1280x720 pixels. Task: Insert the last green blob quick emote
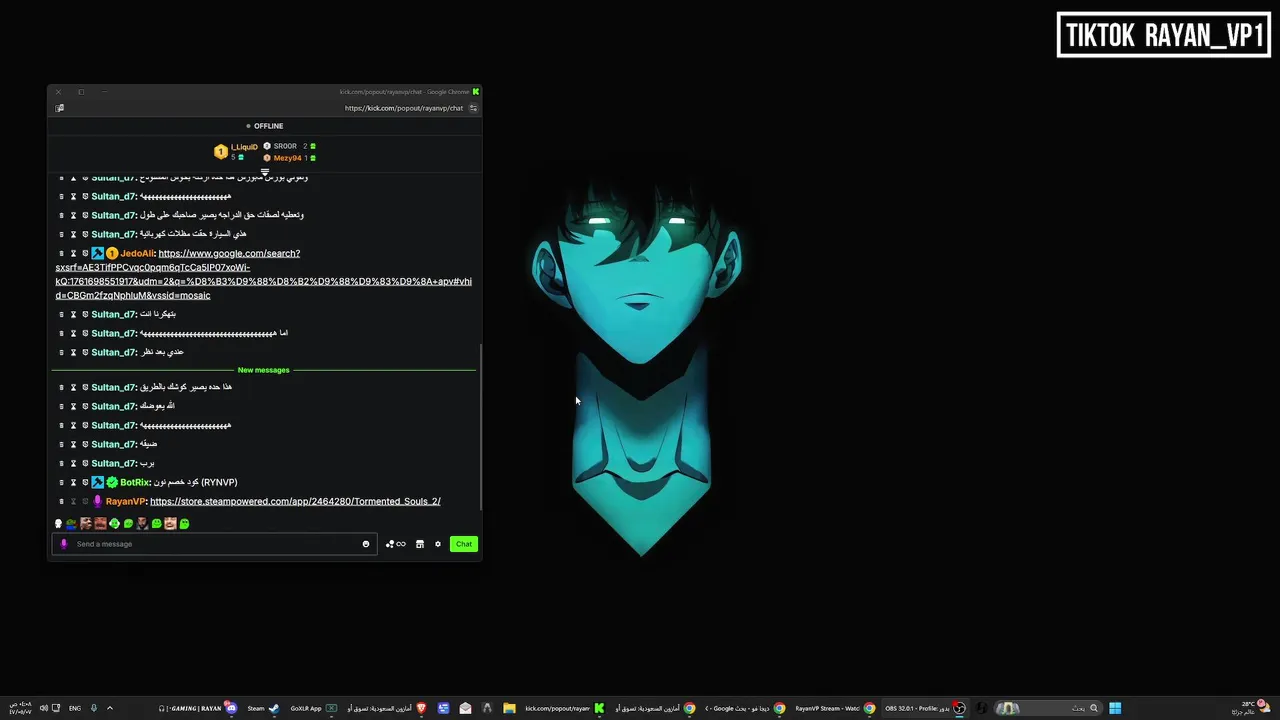(184, 523)
